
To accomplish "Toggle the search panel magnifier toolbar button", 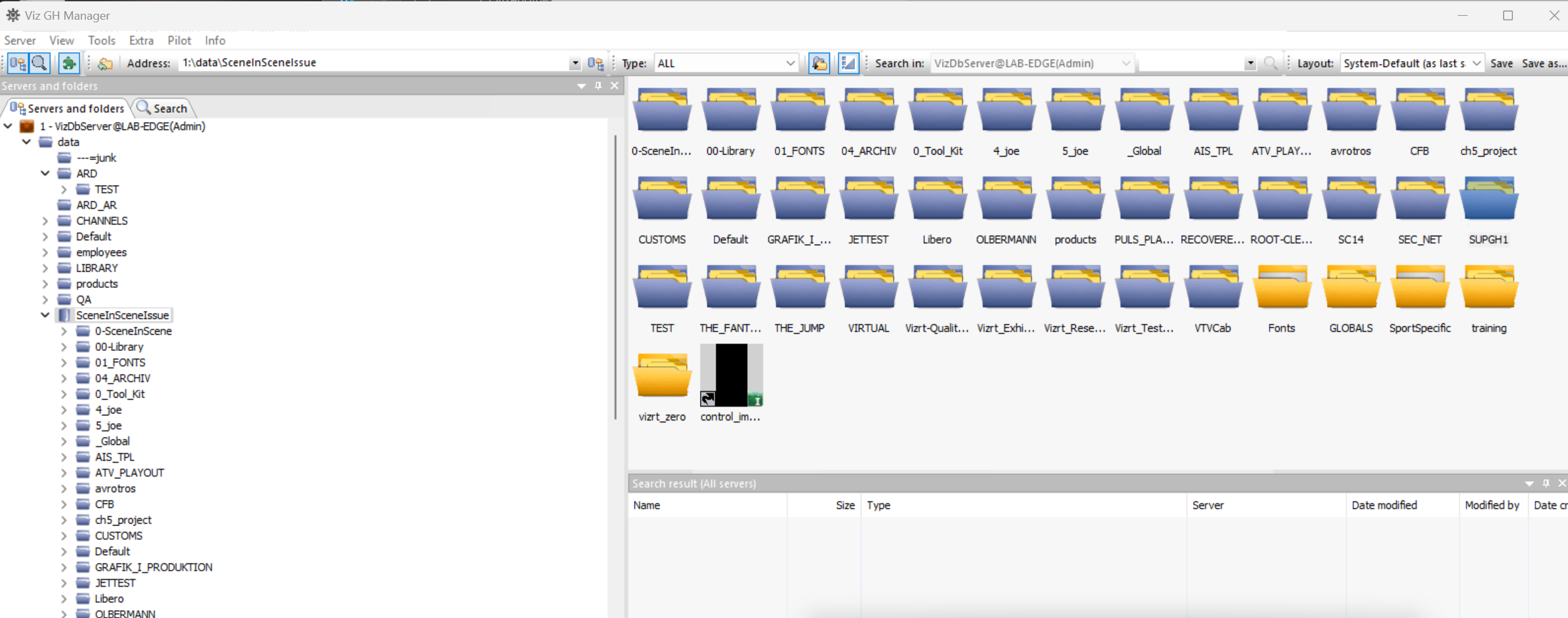I will point(39,63).
